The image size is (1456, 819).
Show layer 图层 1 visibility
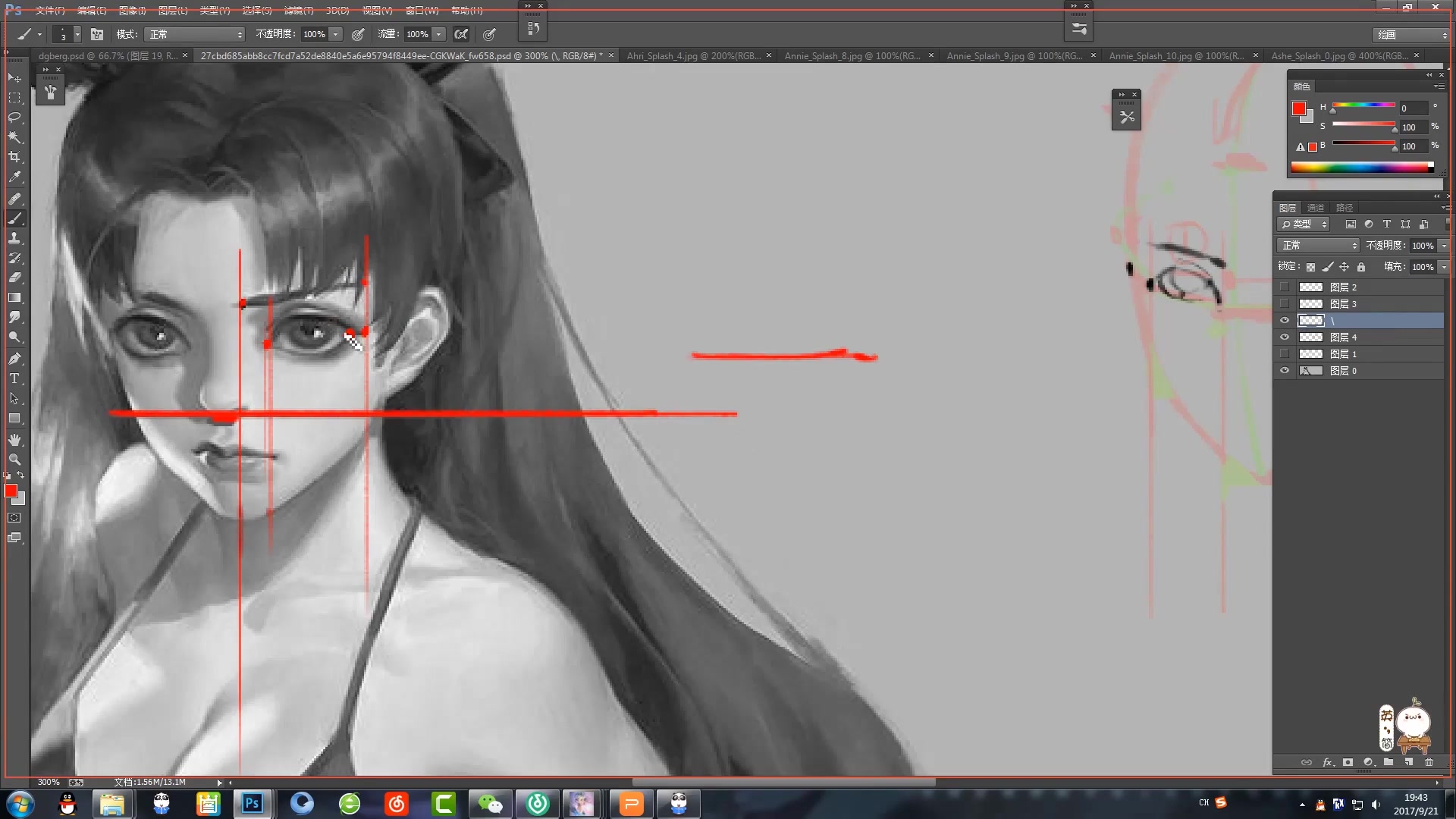click(1284, 354)
